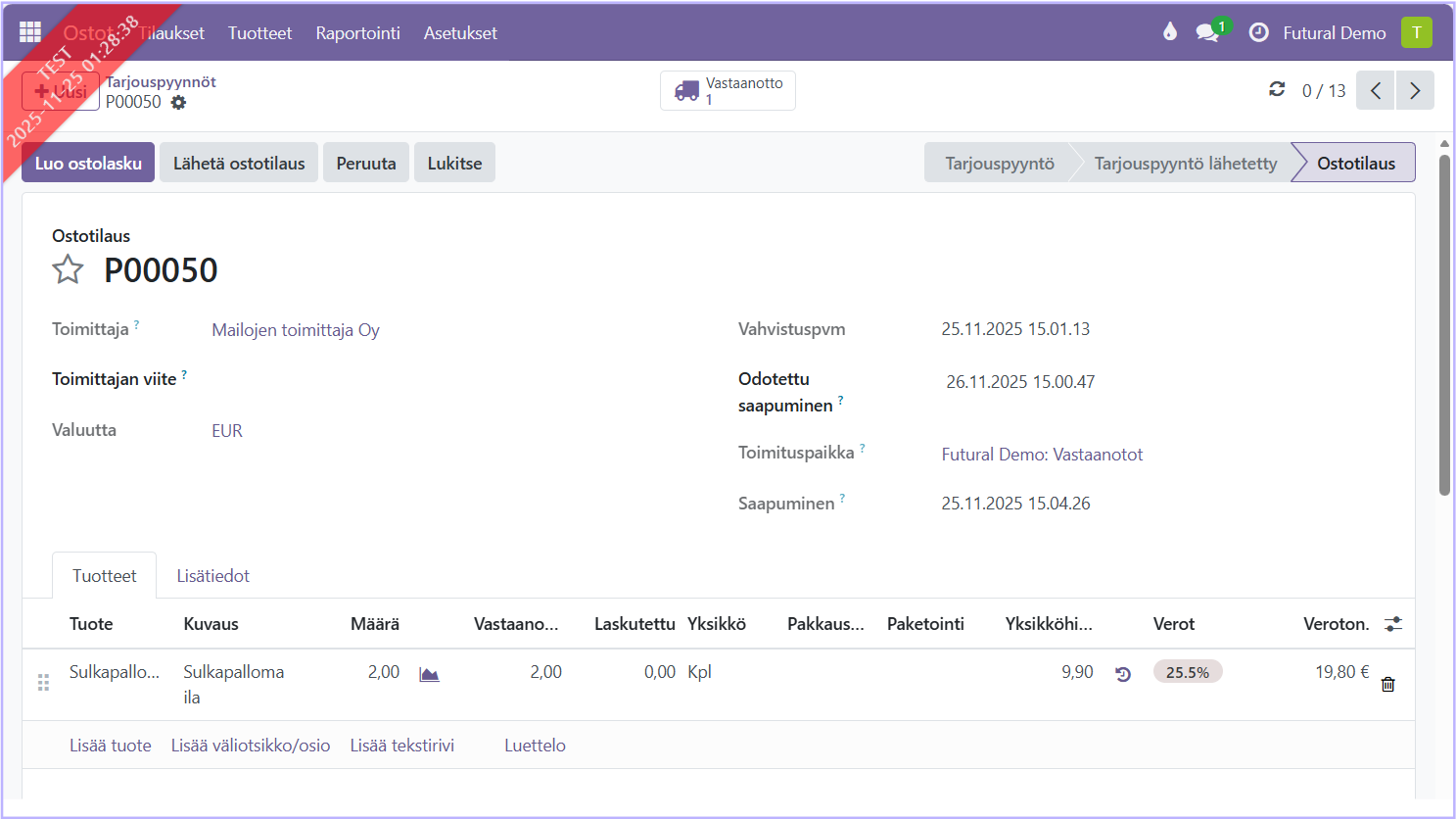Image resolution: width=1456 pixels, height=819 pixels.
Task: Switch to the Lisätiedot tab
Action: [212, 576]
